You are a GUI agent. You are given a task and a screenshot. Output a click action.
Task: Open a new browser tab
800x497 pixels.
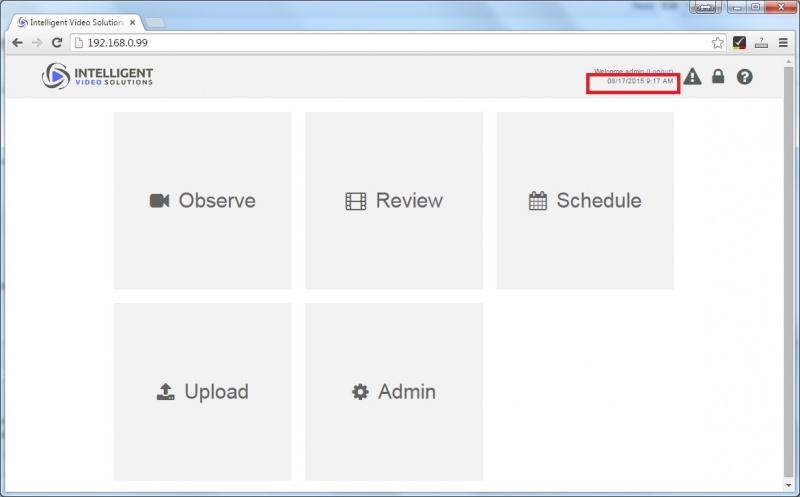pos(155,23)
